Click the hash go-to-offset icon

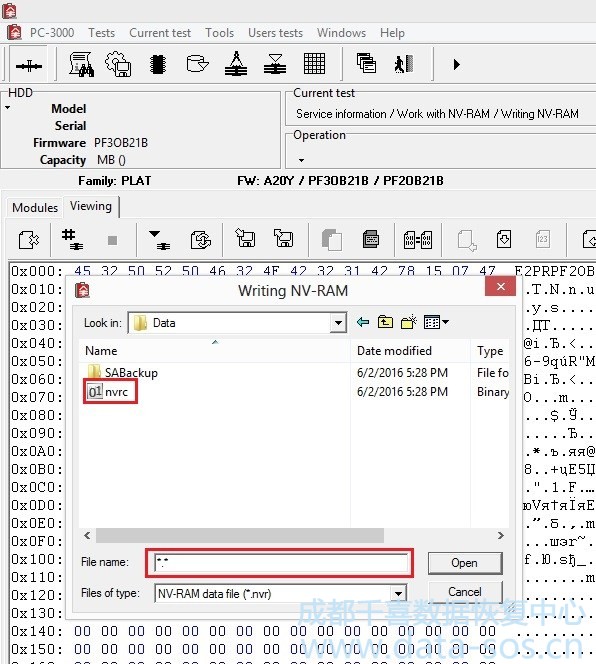point(72,240)
